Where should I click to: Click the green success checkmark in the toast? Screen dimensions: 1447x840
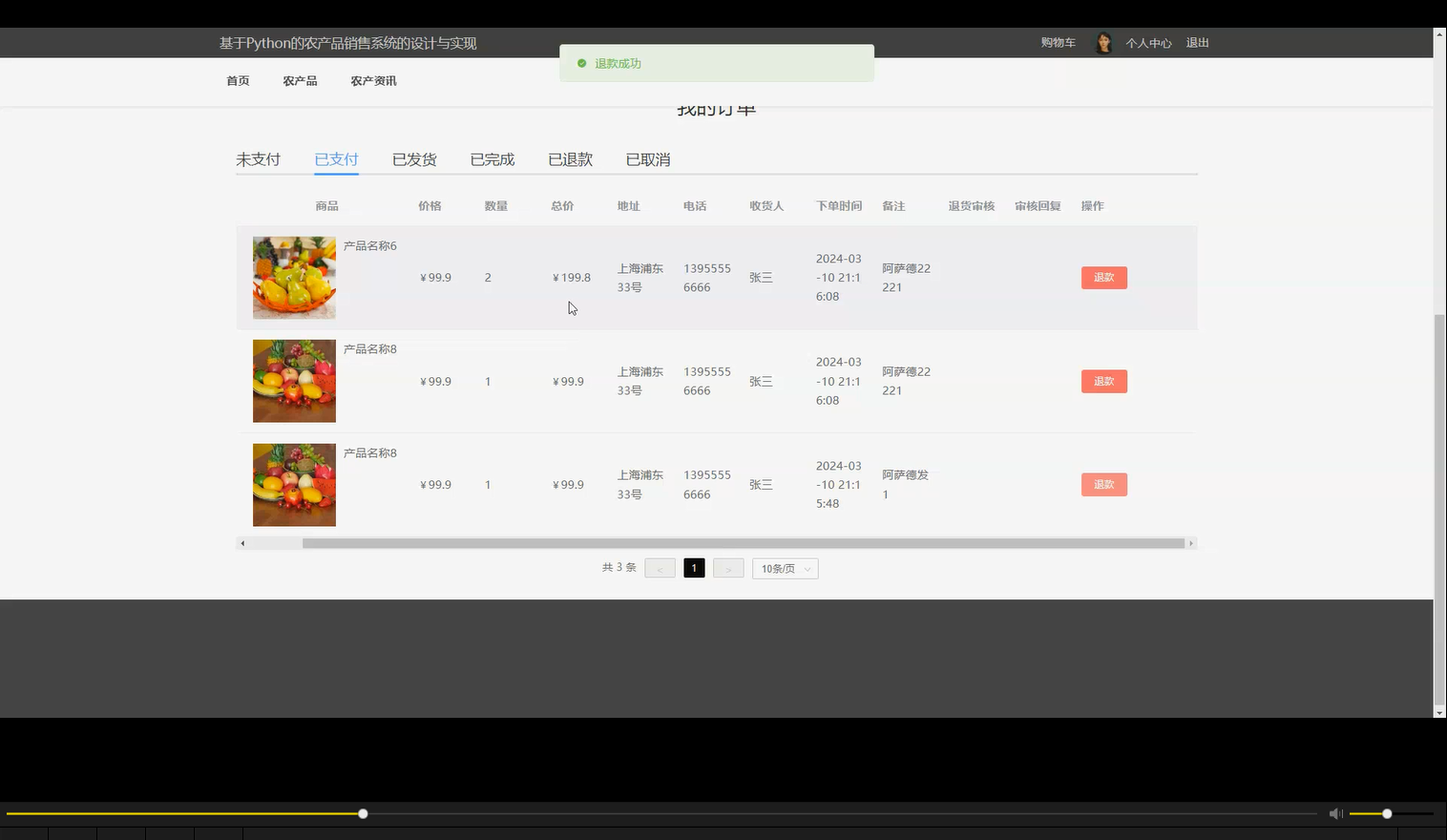point(582,63)
